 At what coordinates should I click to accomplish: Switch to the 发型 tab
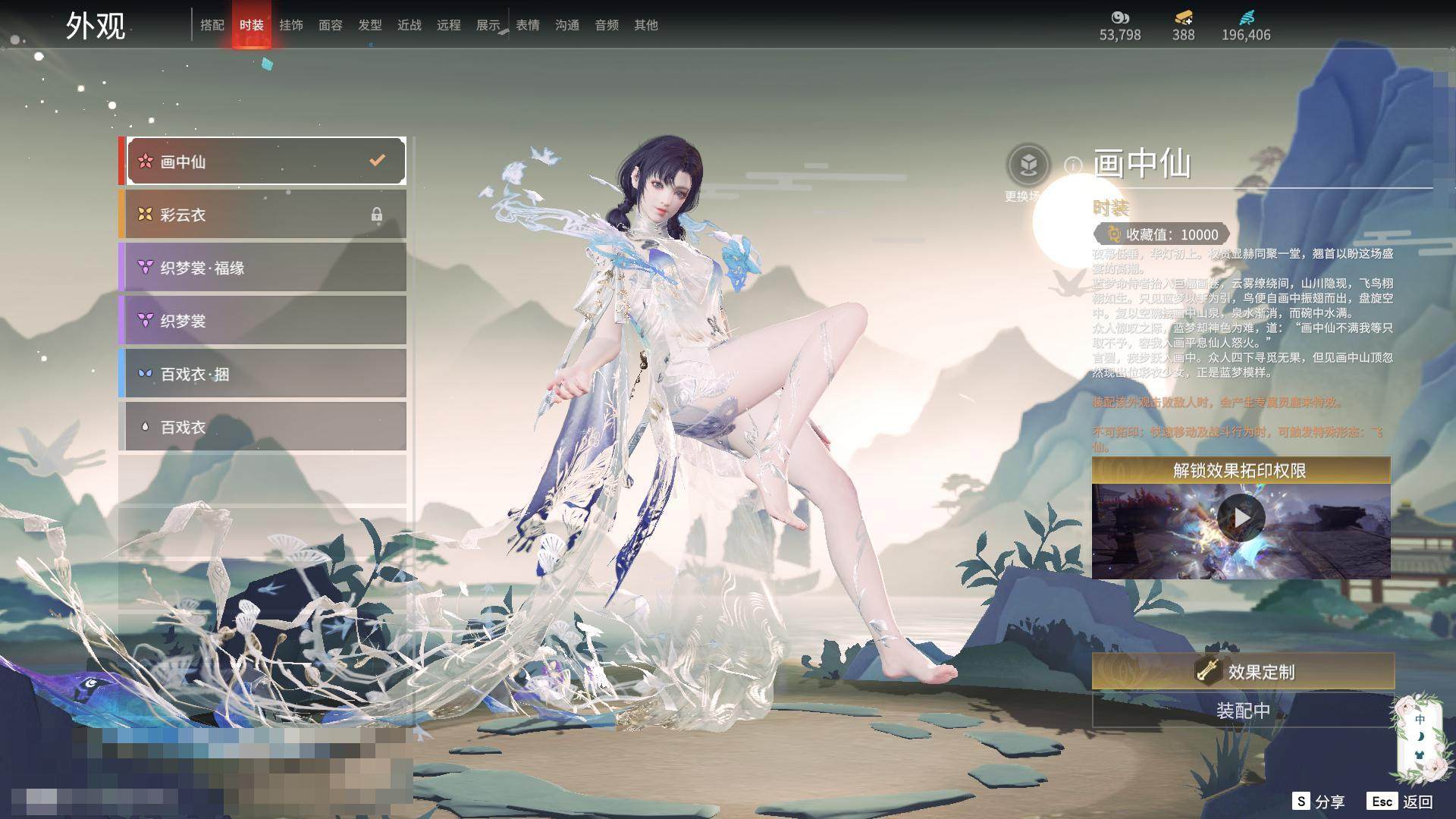pos(370,25)
